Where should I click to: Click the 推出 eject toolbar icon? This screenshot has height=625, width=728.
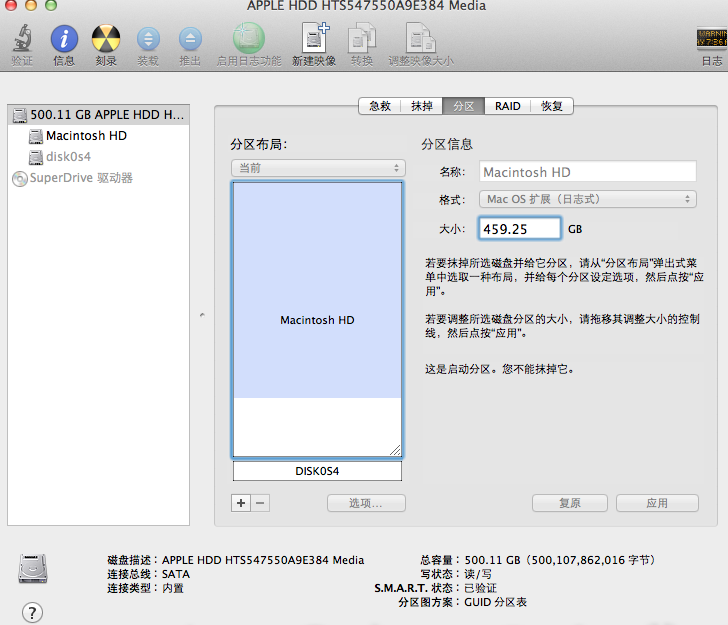click(x=190, y=39)
